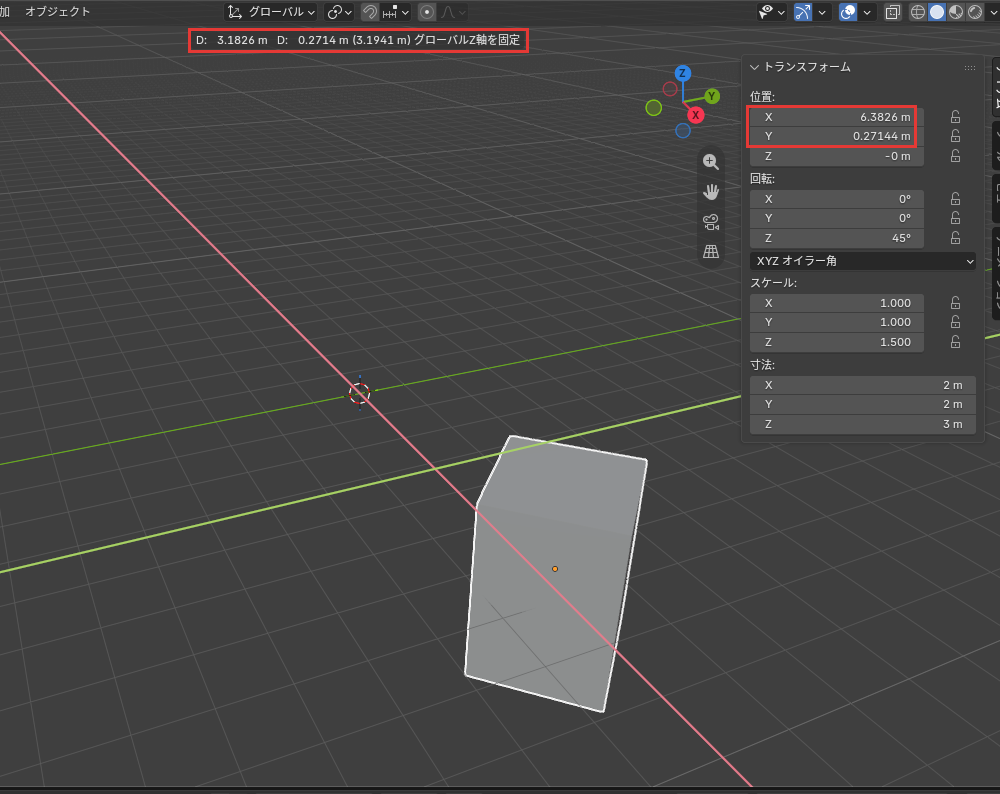This screenshot has width=1000, height=794.
Task: Toggle lock for scale Y
Action: (x=955, y=322)
